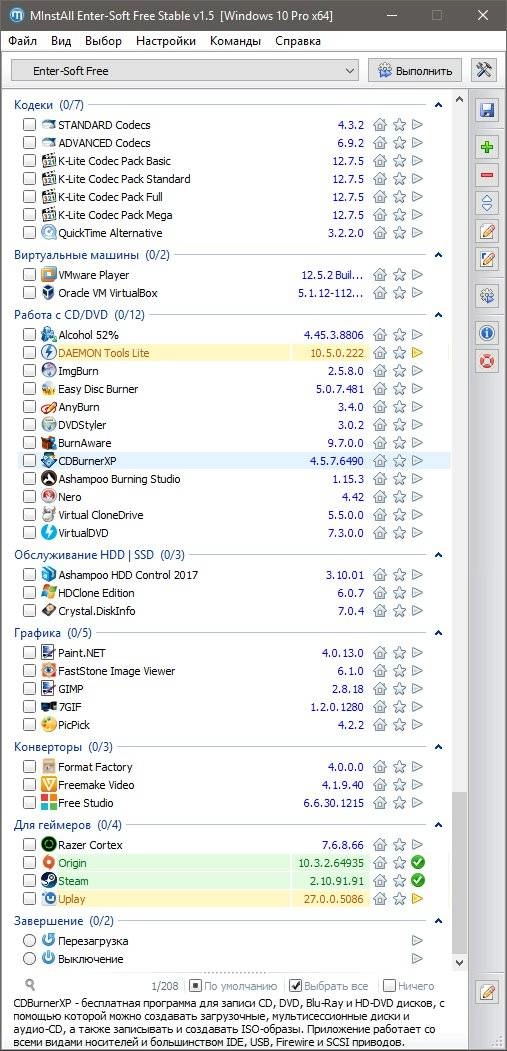
Task: Click the gear settings icon in sidebar
Action: tap(487, 295)
